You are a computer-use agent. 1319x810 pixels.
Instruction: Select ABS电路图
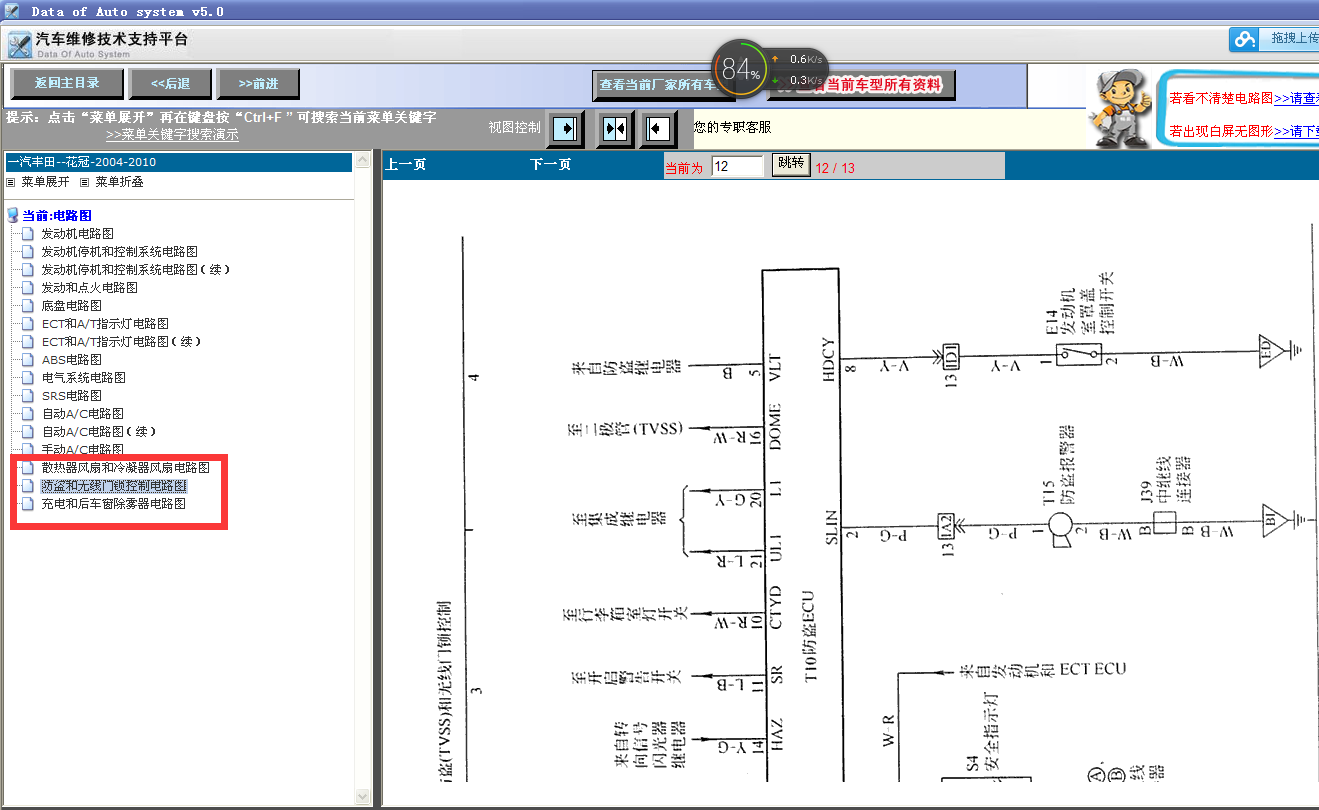pos(71,359)
